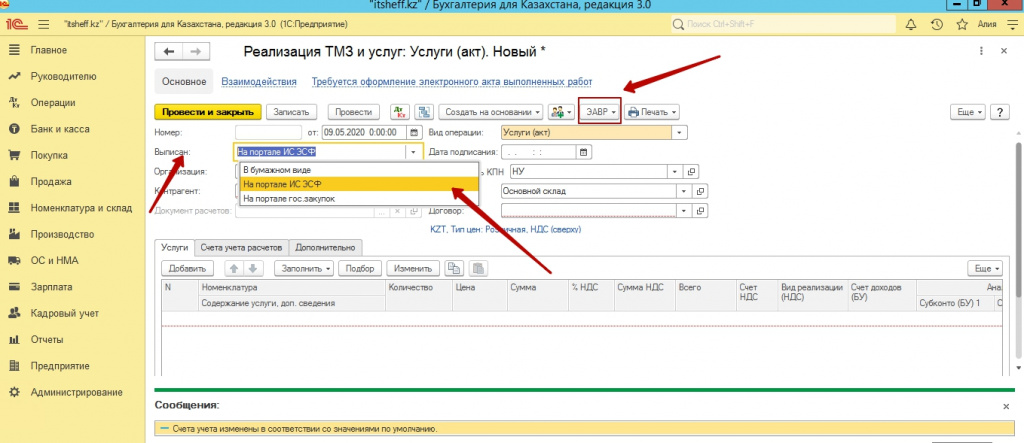Image resolution: width=1024 pixels, height=443 pixels.
Task: Click Добавить row button
Action: click(x=187, y=268)
